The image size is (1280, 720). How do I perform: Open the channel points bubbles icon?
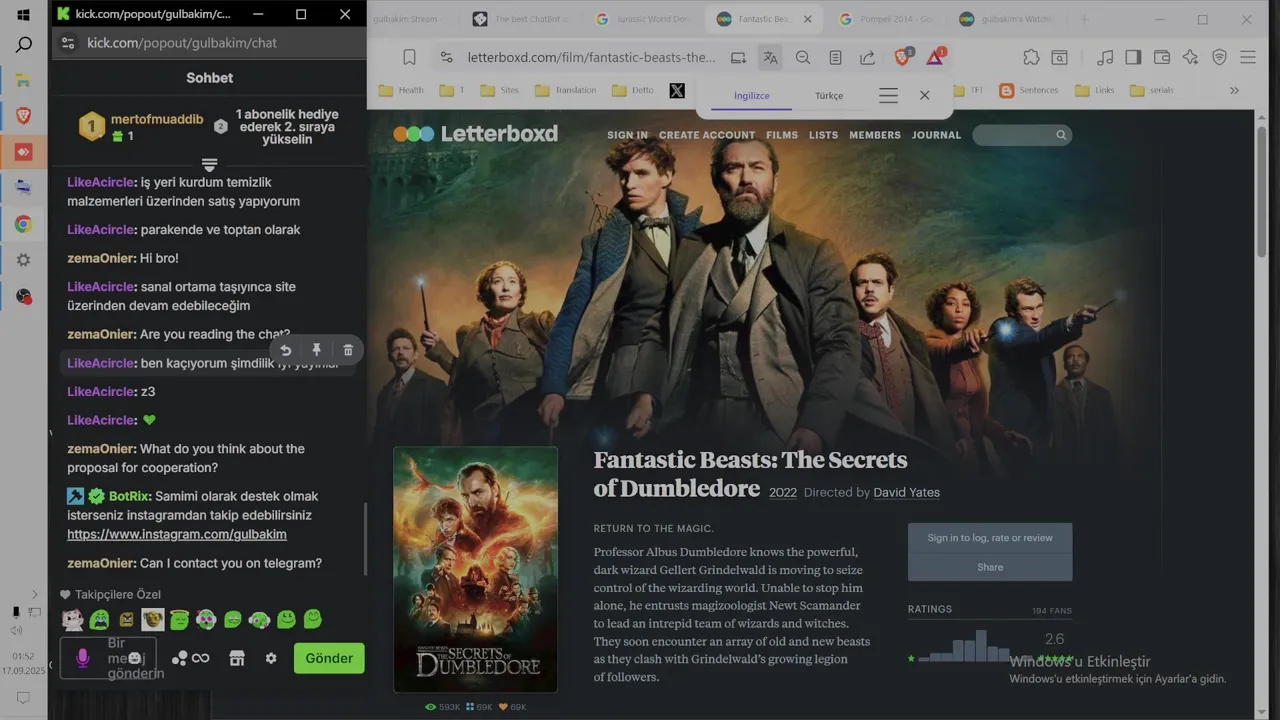tap(179, 658)
